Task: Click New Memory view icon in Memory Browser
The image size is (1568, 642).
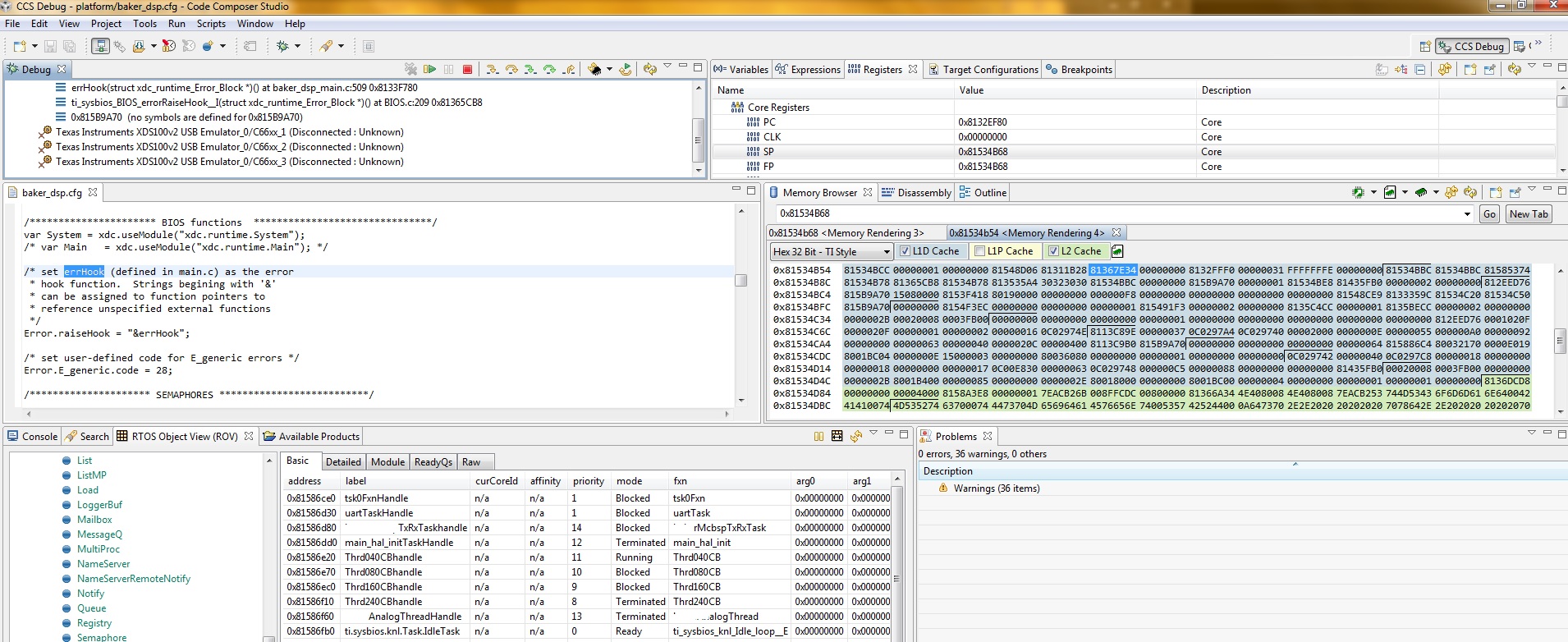Action: 1495,192
